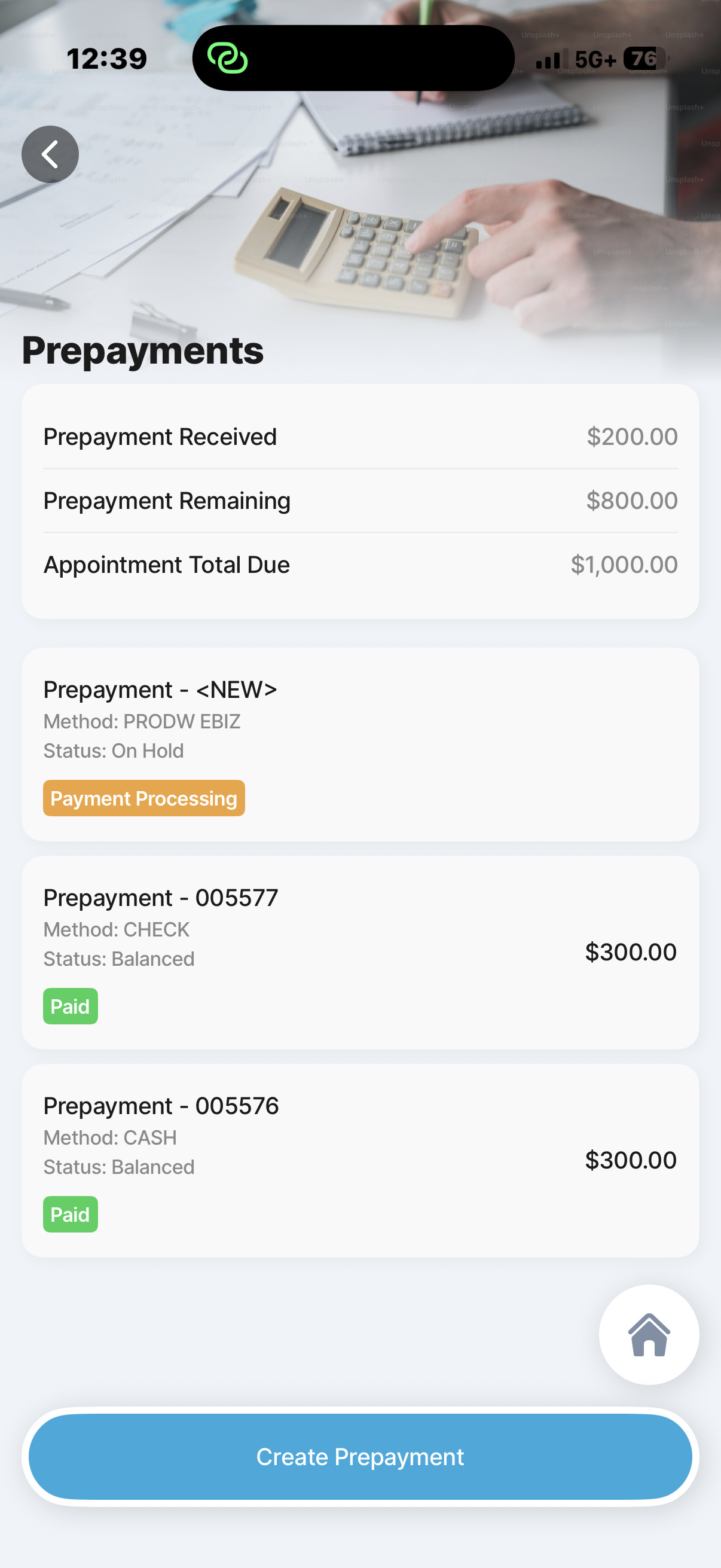Tap the Prepayments page heading

(143, 350)
